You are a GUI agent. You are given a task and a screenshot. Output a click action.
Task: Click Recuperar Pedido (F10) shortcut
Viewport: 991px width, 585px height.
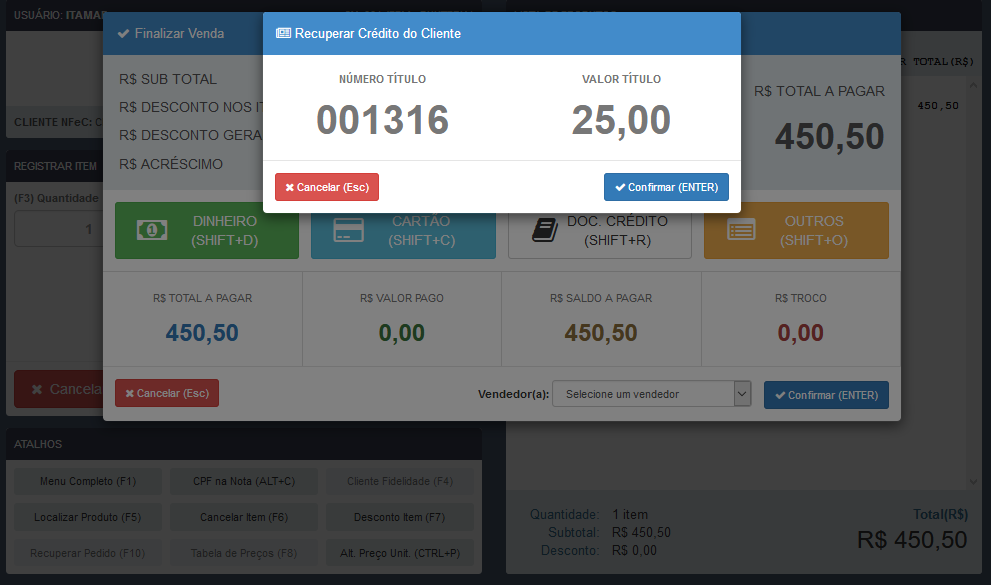[x=88, y=553]
